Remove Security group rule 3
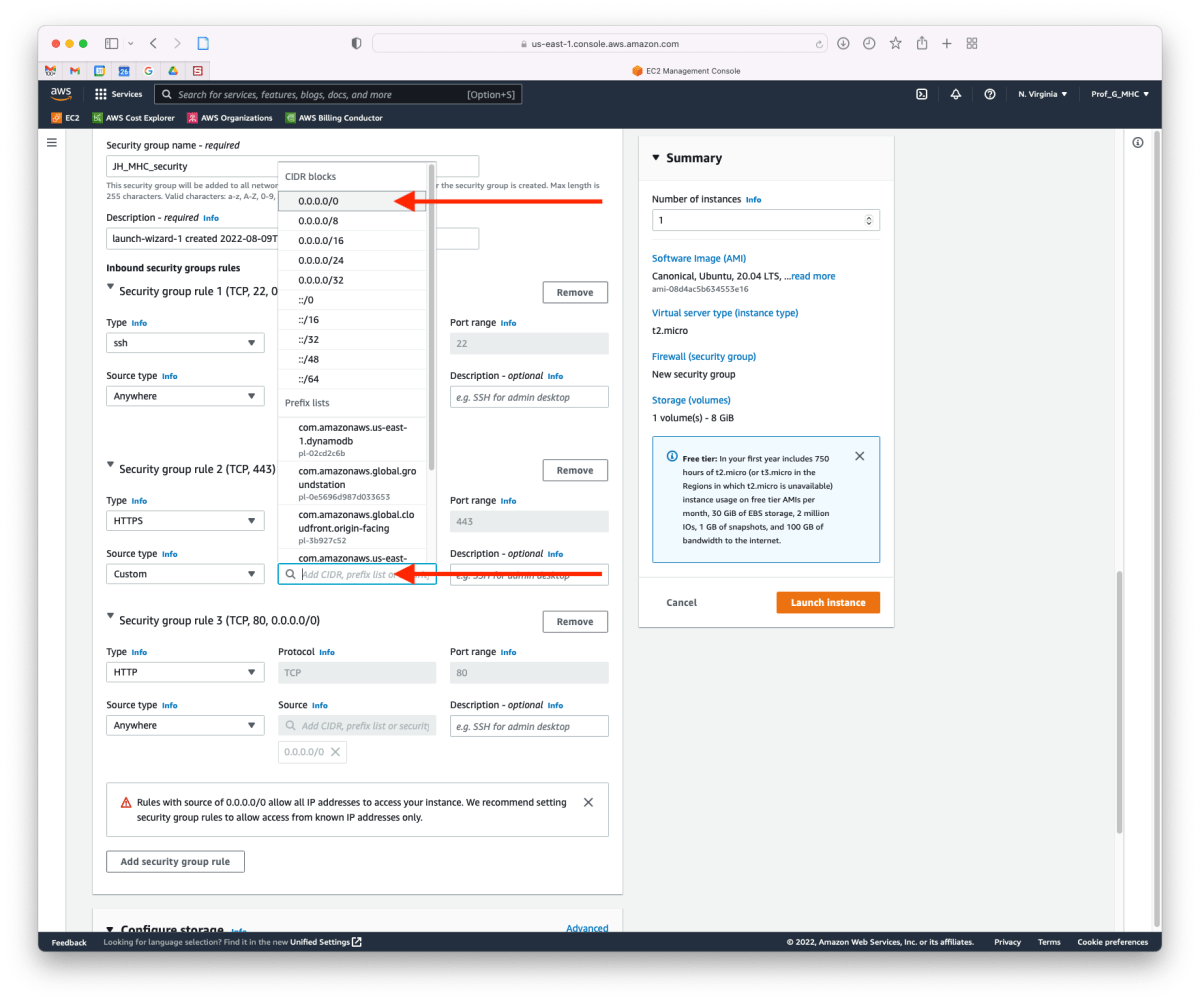1200x1002 pixels. coord(575,621)
